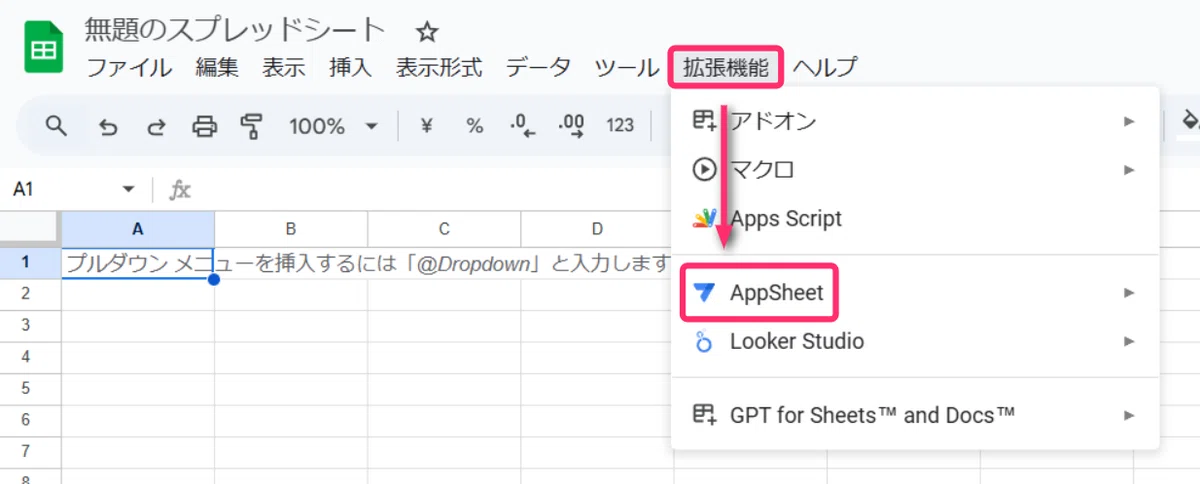Rename the 無題のスプレッドシート title

(x=234, y=31)
